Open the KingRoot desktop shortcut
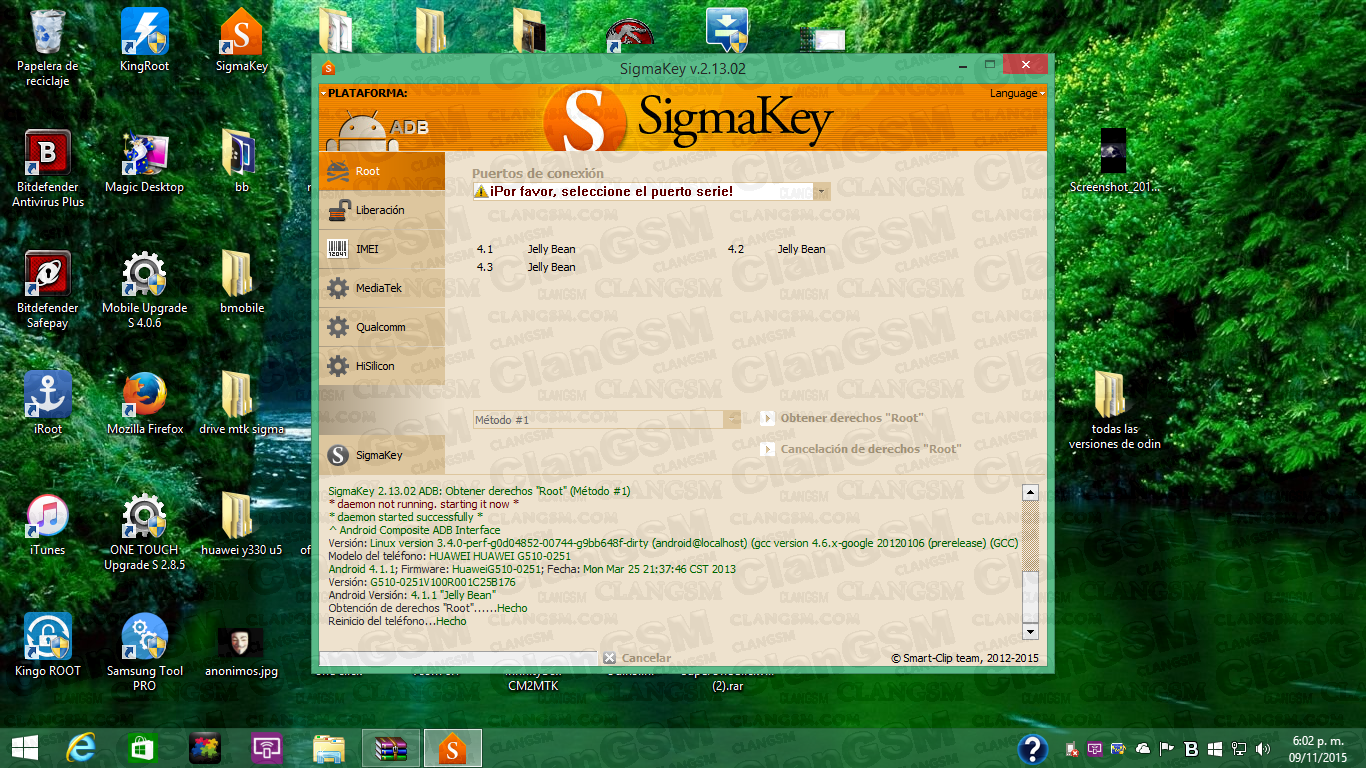The image size is (1366, 768). [x=144, y=41]
